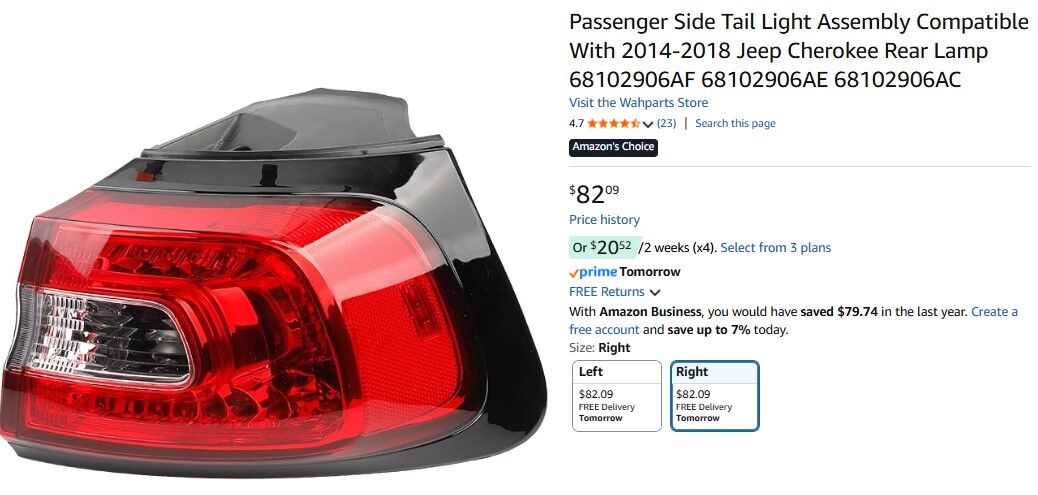
Task: Select the Left size option
Action: point(616,396)
